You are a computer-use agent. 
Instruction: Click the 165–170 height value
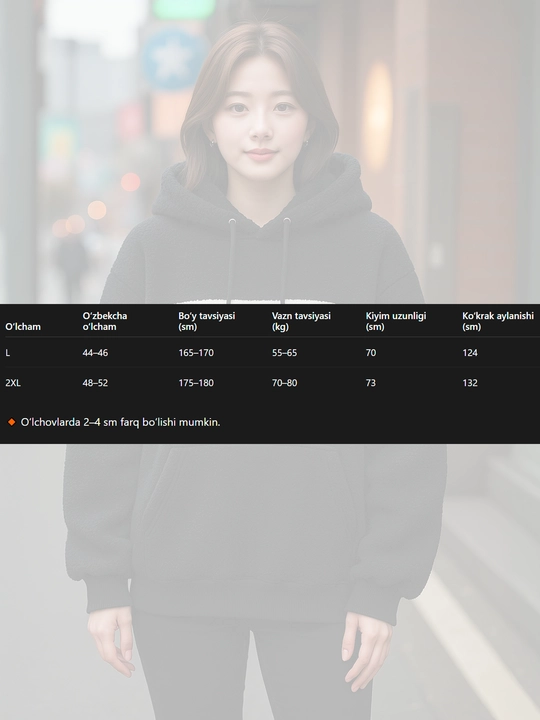pos(196,353)
